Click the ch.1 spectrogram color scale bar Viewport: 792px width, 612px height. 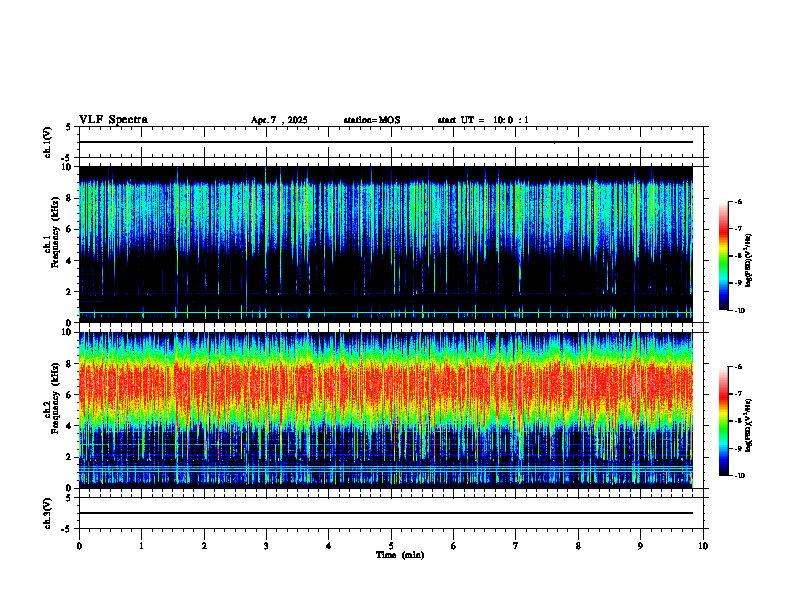[723, 256]
